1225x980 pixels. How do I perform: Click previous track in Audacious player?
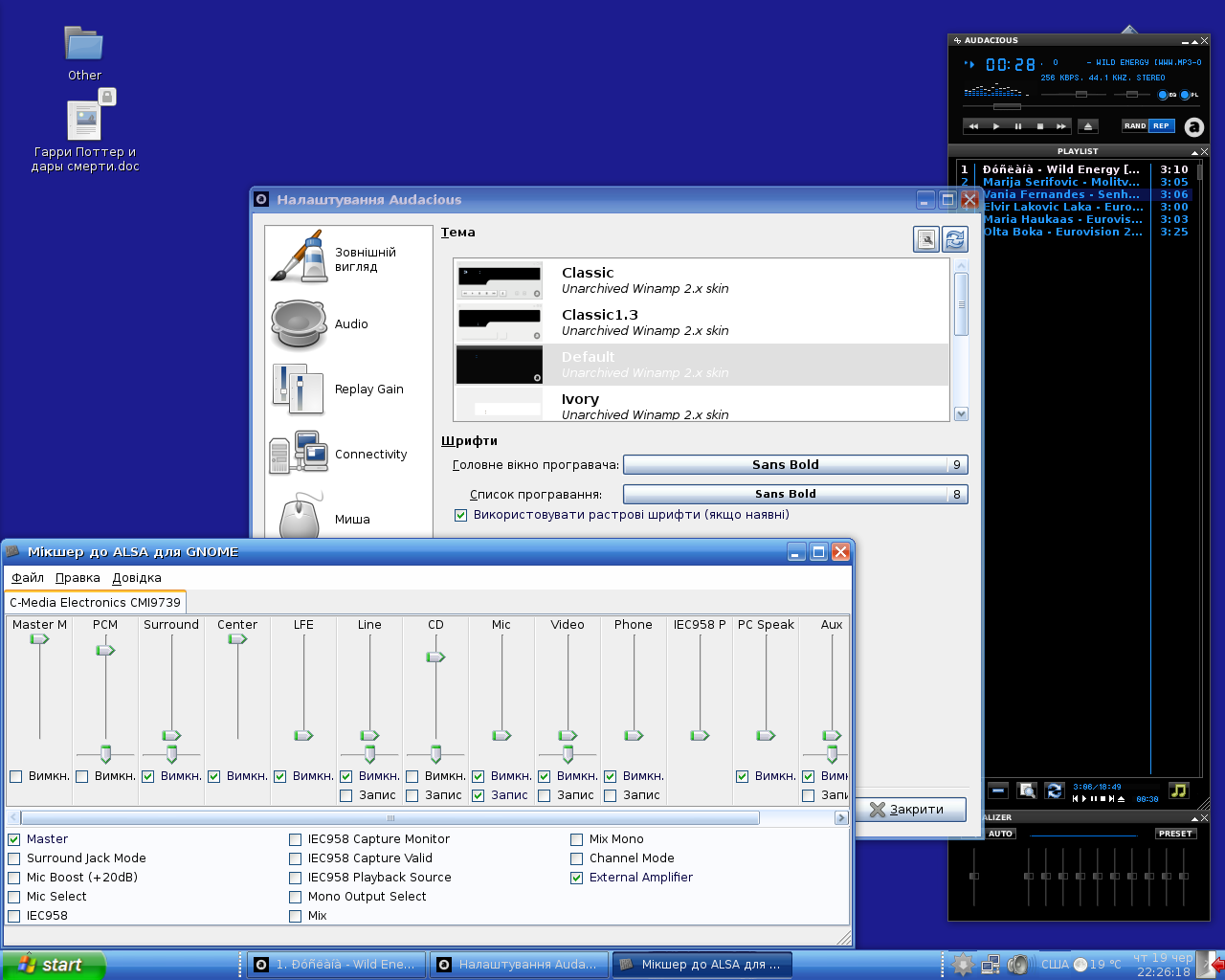973,126
